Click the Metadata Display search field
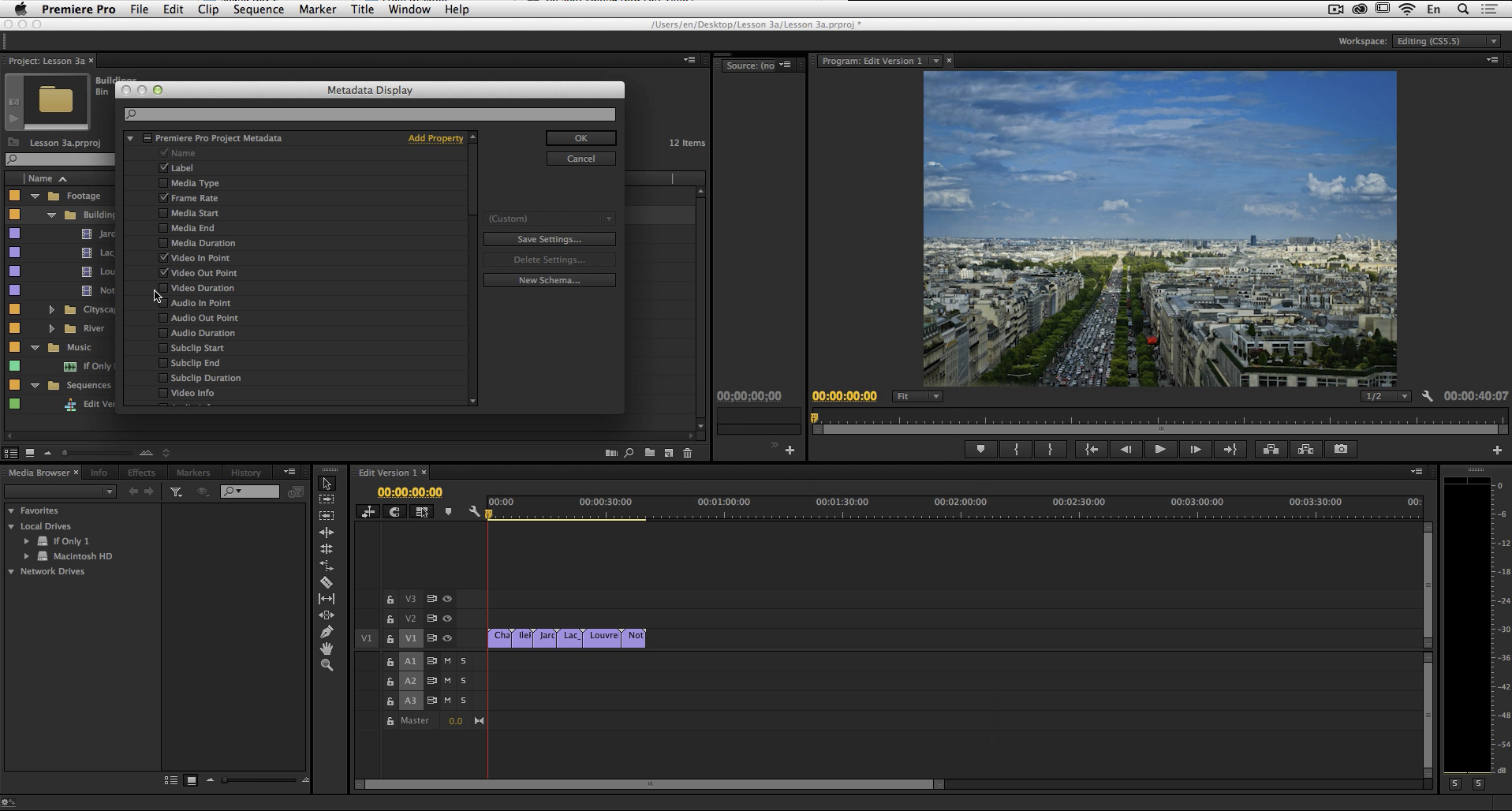Screen dimensions: 1512x811 (x=370, y=114)
